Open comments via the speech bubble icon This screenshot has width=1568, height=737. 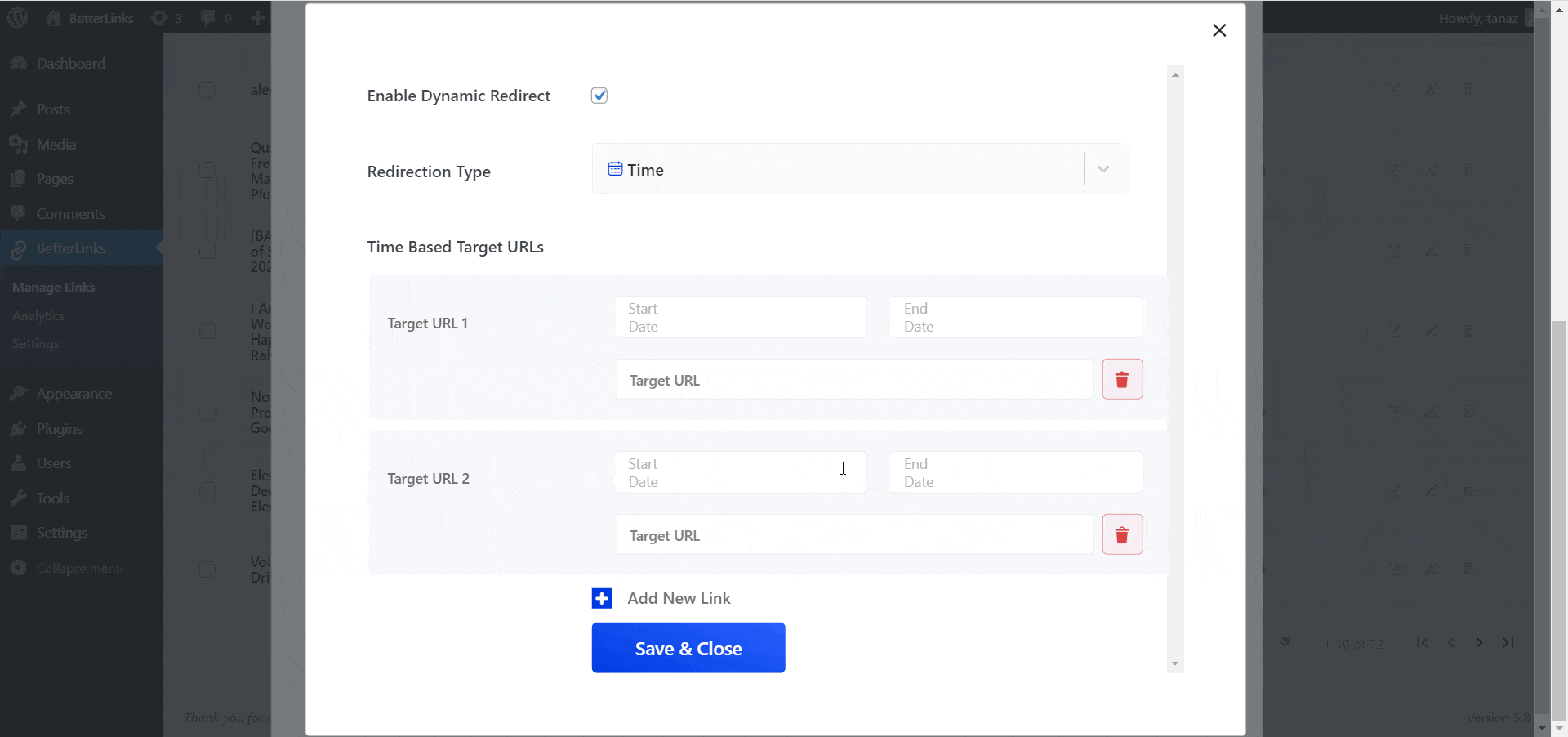[207, 17]
